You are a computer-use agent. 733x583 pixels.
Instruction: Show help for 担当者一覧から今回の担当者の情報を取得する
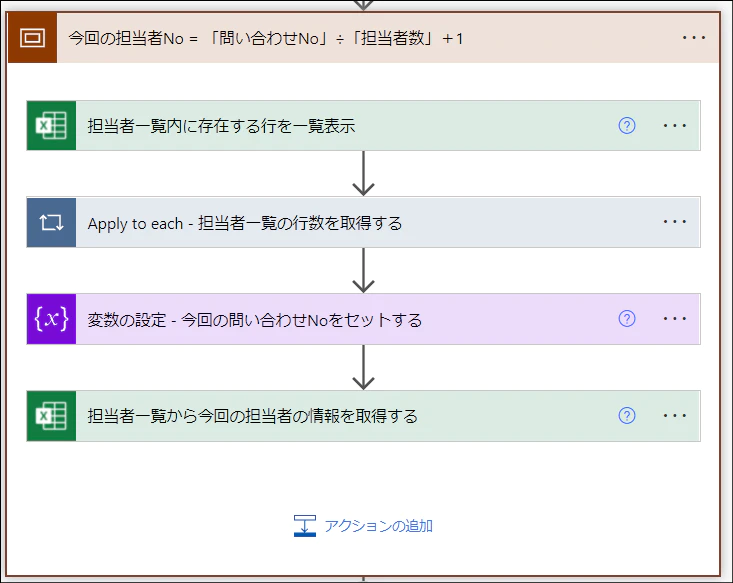pos(626,416)
